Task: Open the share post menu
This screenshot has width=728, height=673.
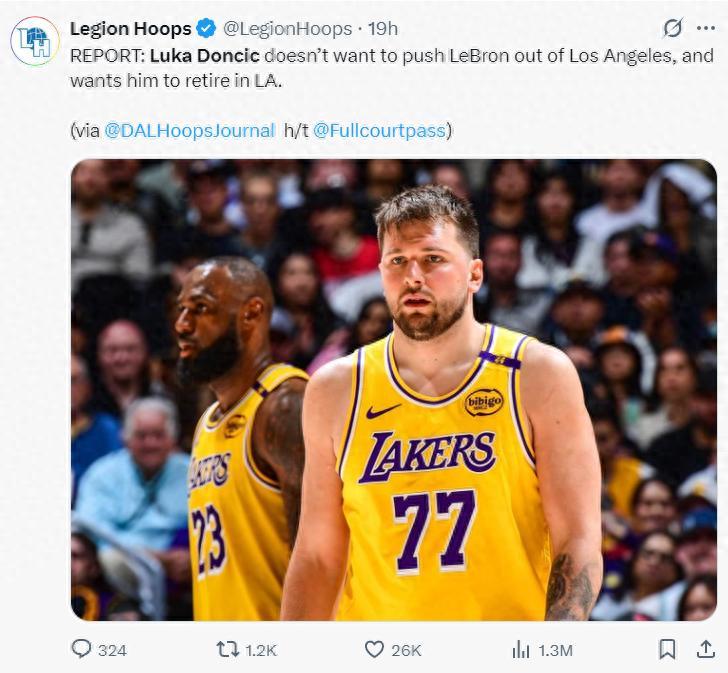Action: (704, 649)
